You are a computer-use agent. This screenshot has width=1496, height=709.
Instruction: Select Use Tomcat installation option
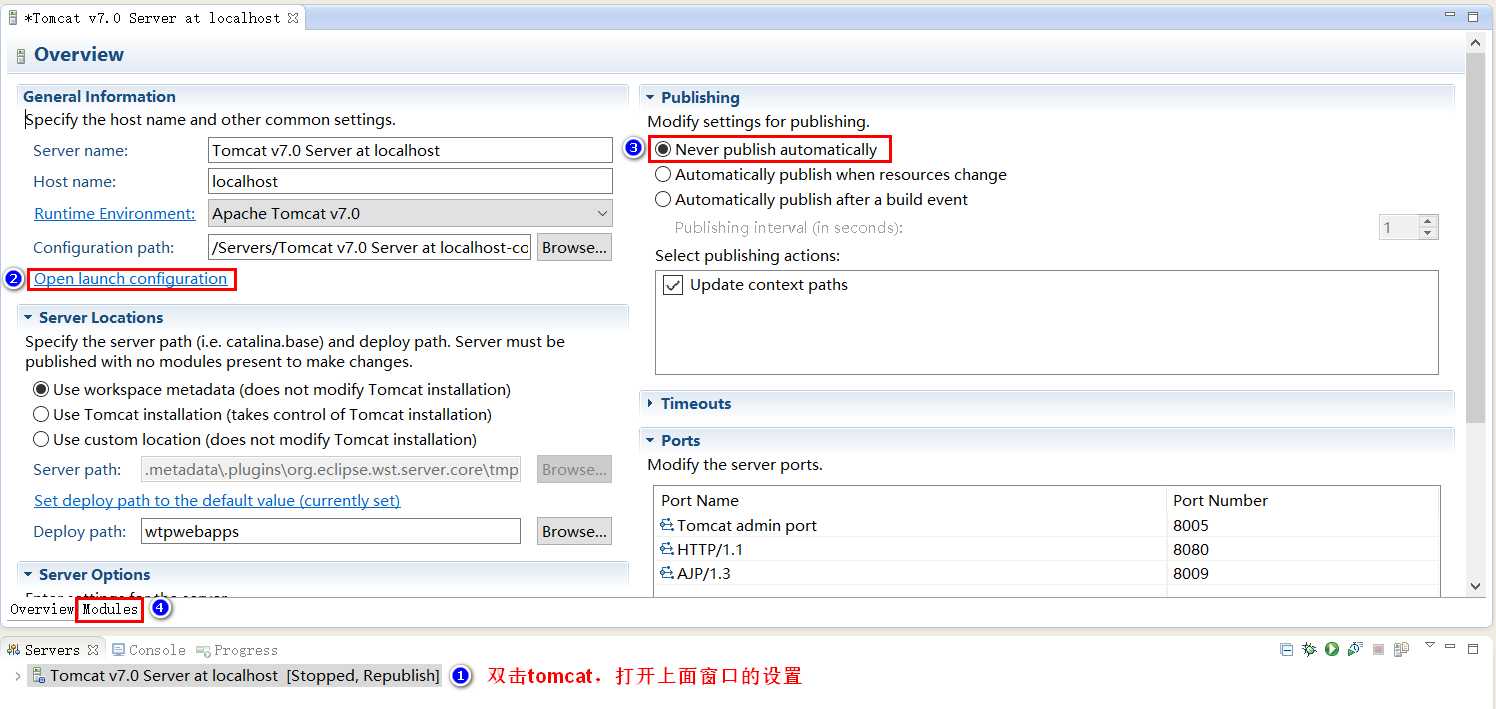(x=41, y=414)
